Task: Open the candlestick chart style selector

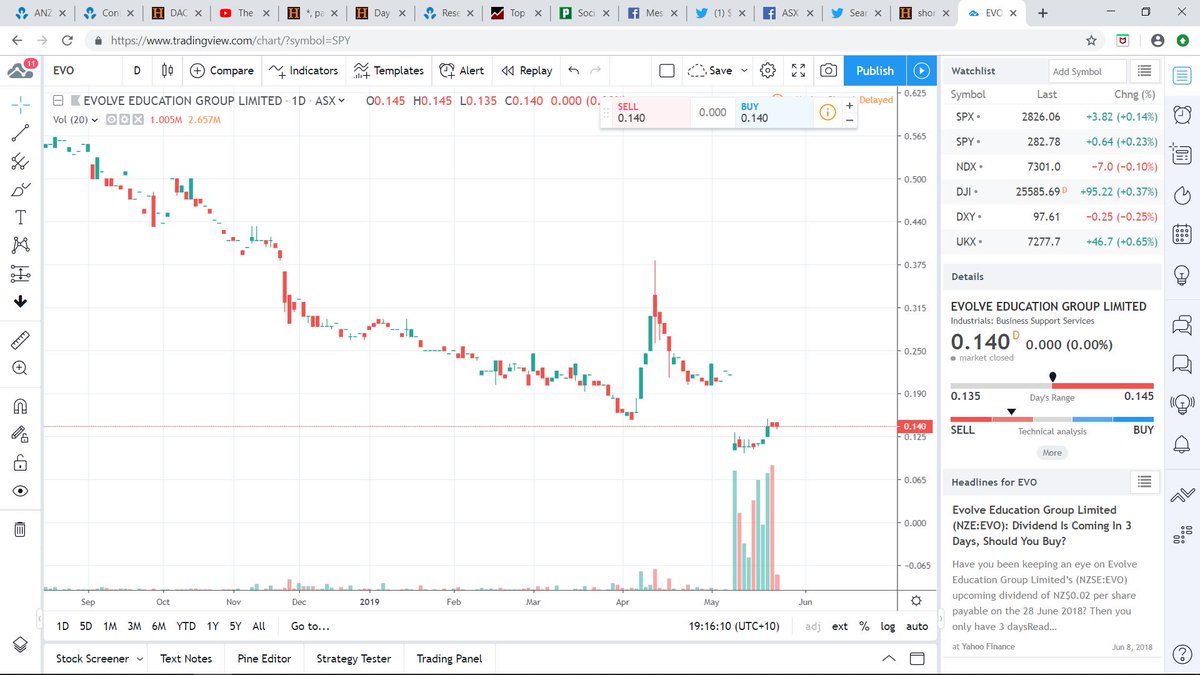Action: click(168, 71)
